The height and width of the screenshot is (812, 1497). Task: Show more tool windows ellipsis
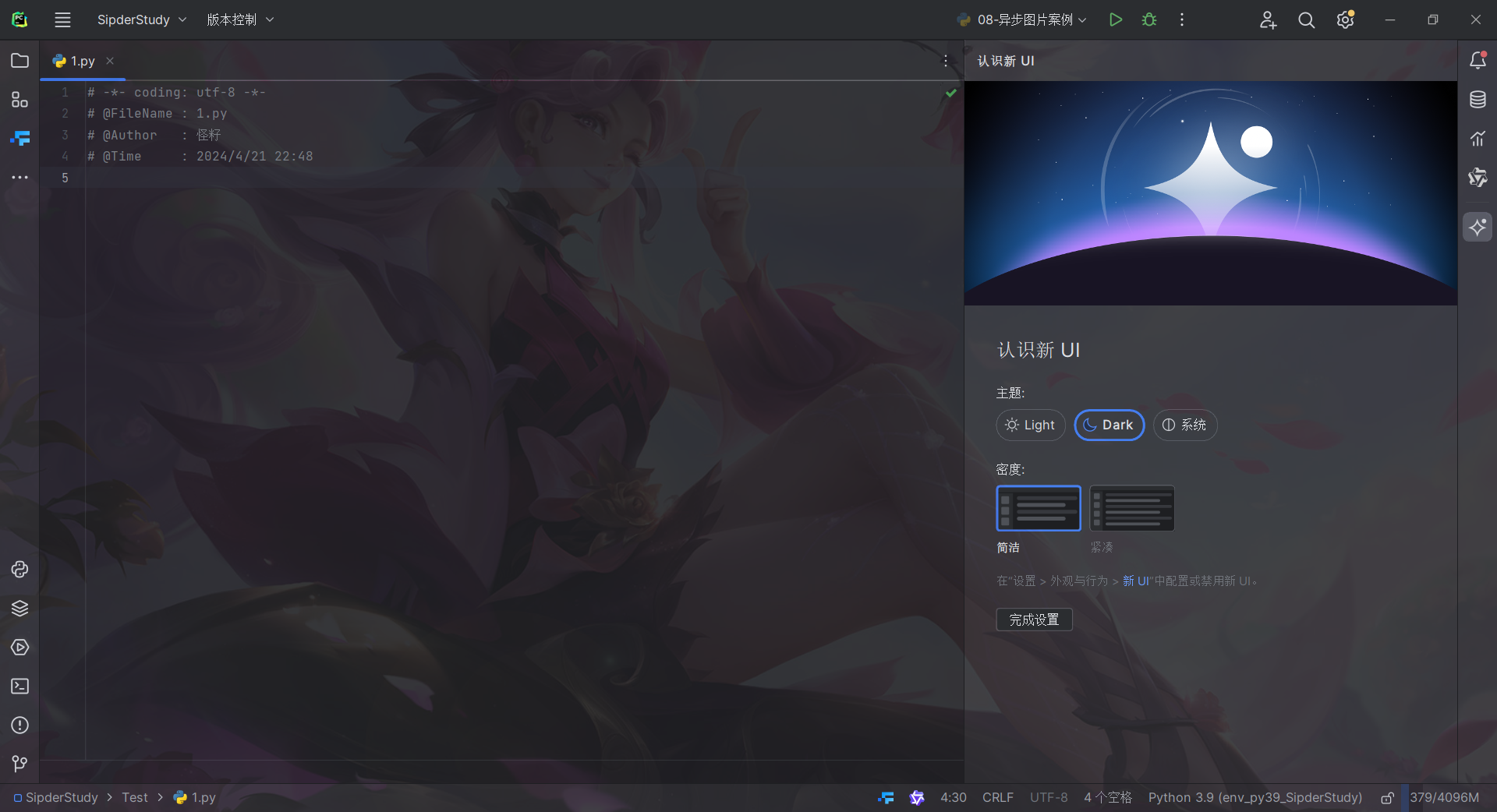click(x=19, y=178)
